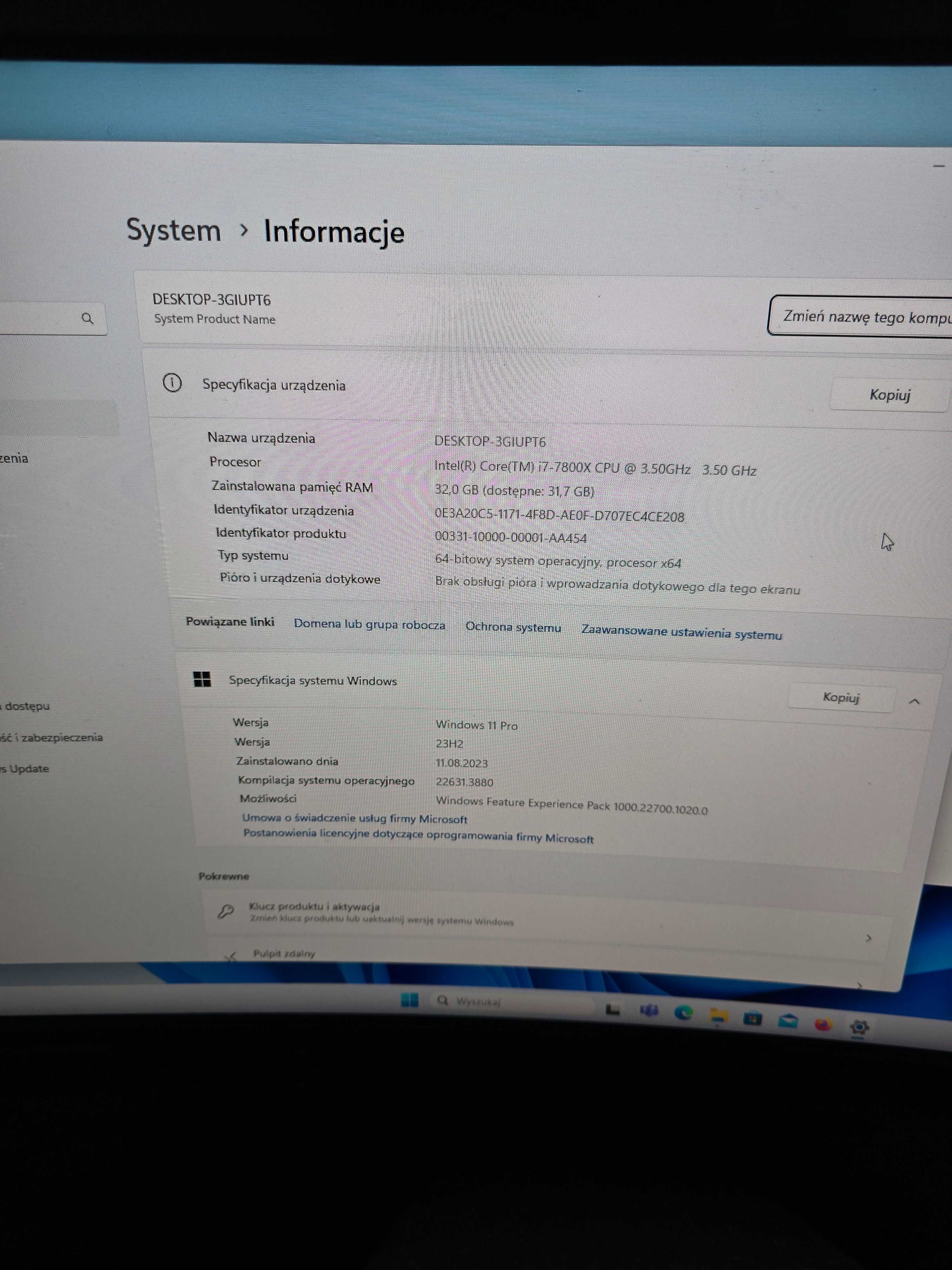Open Task View from the taskbar
Screen dimensions: 952x1270
pos(613,1009)
